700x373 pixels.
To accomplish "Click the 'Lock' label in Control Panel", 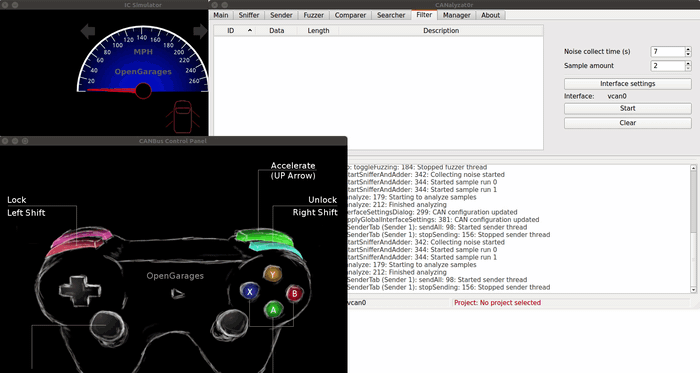I will click(x=17, y=200).
